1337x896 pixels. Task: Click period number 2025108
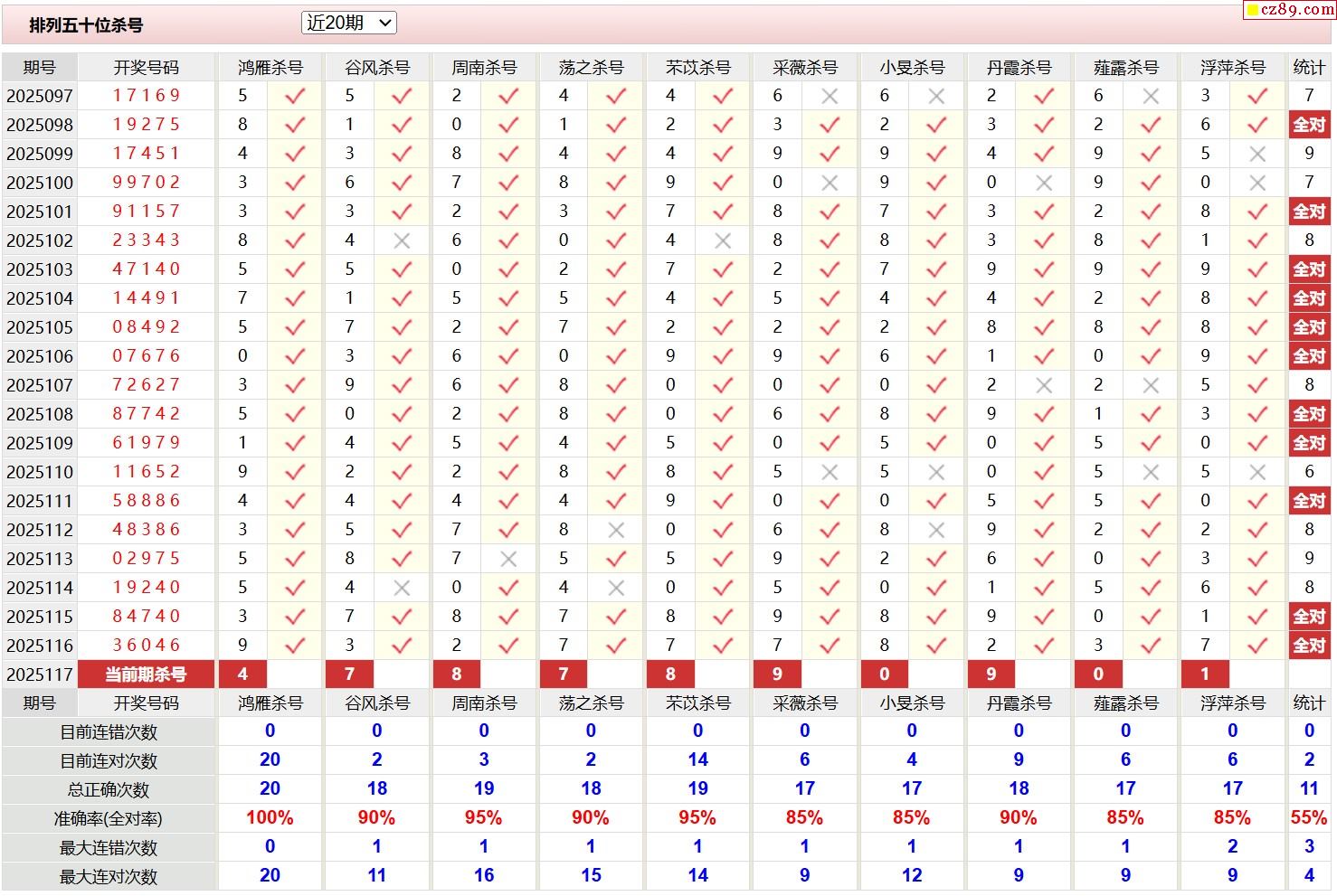tap(40, 414)
